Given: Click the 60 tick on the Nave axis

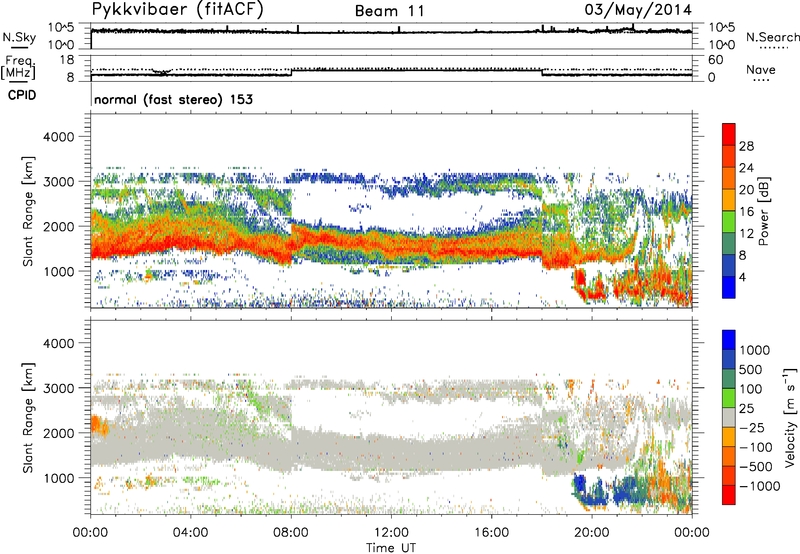Looking at the screenshot, I should point(716,60).
